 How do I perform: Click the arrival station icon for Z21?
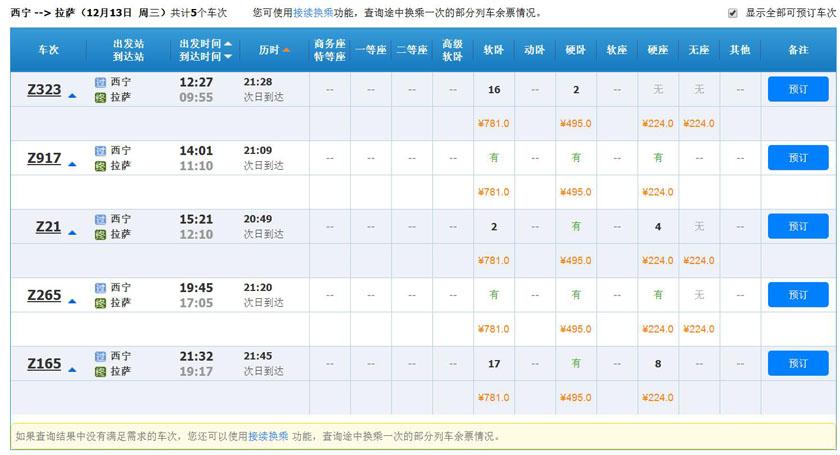click(x=100, y=235)
